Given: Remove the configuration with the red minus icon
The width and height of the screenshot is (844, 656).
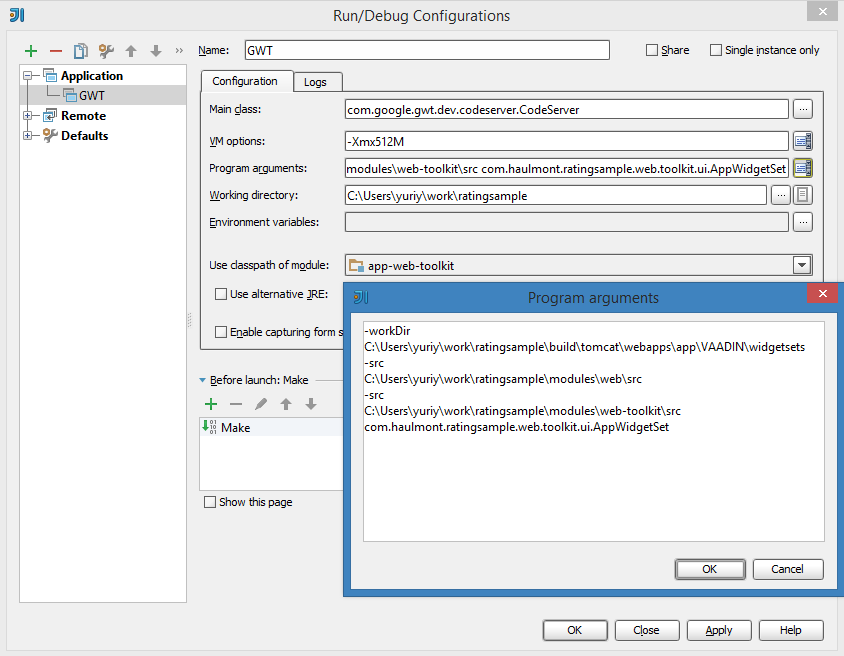Looking at the screenshot, I should [x=56, y=51].
